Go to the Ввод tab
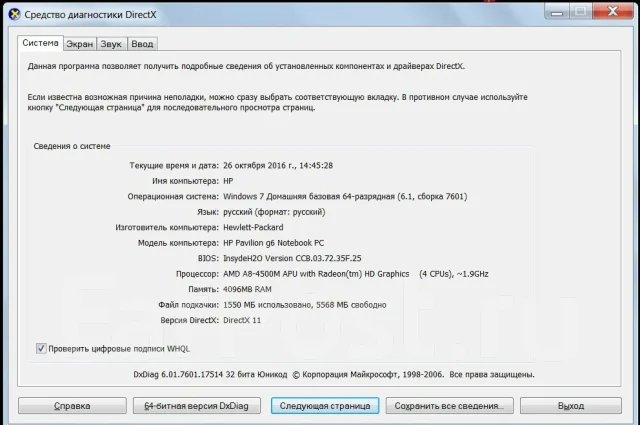 [142, 44]
